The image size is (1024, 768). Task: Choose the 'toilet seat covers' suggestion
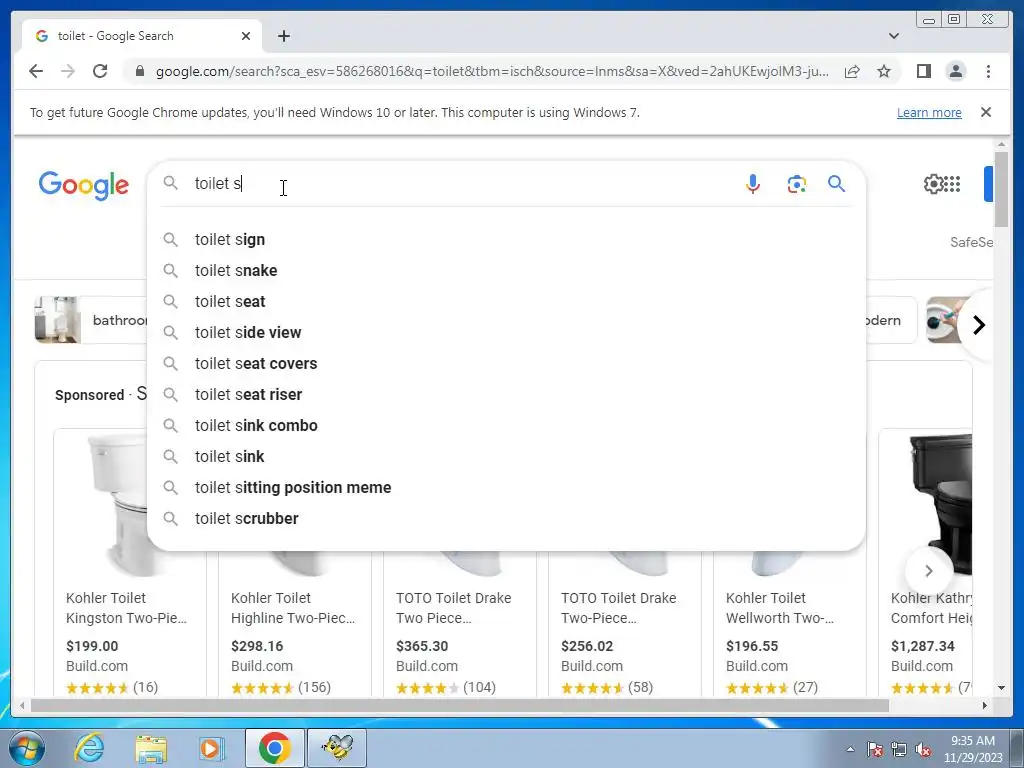click(506, 364)
